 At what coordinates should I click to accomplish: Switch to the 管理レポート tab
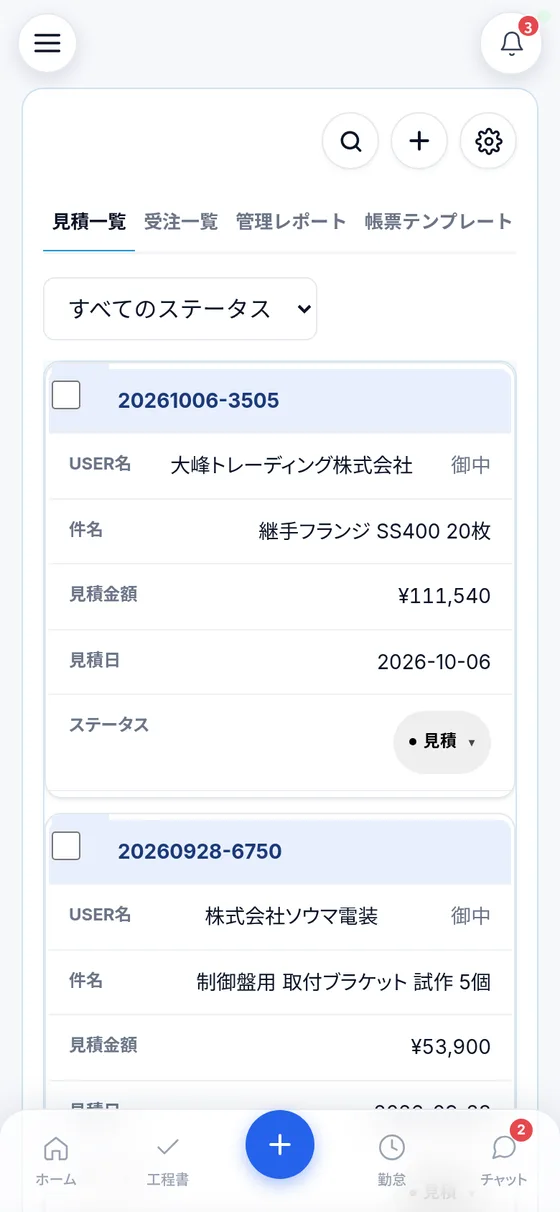(291, 221)
